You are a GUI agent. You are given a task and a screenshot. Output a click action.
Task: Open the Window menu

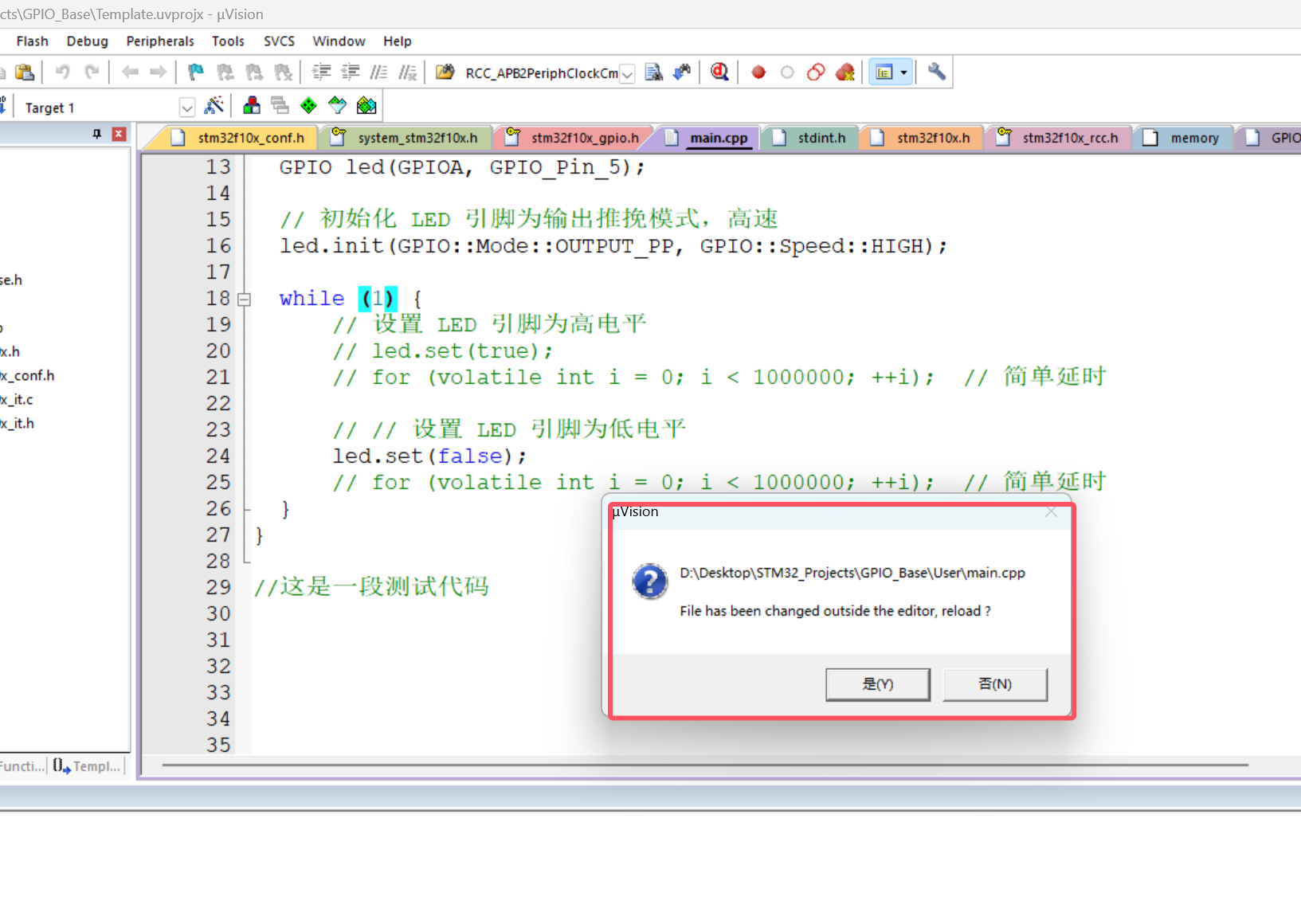(339, 41)
